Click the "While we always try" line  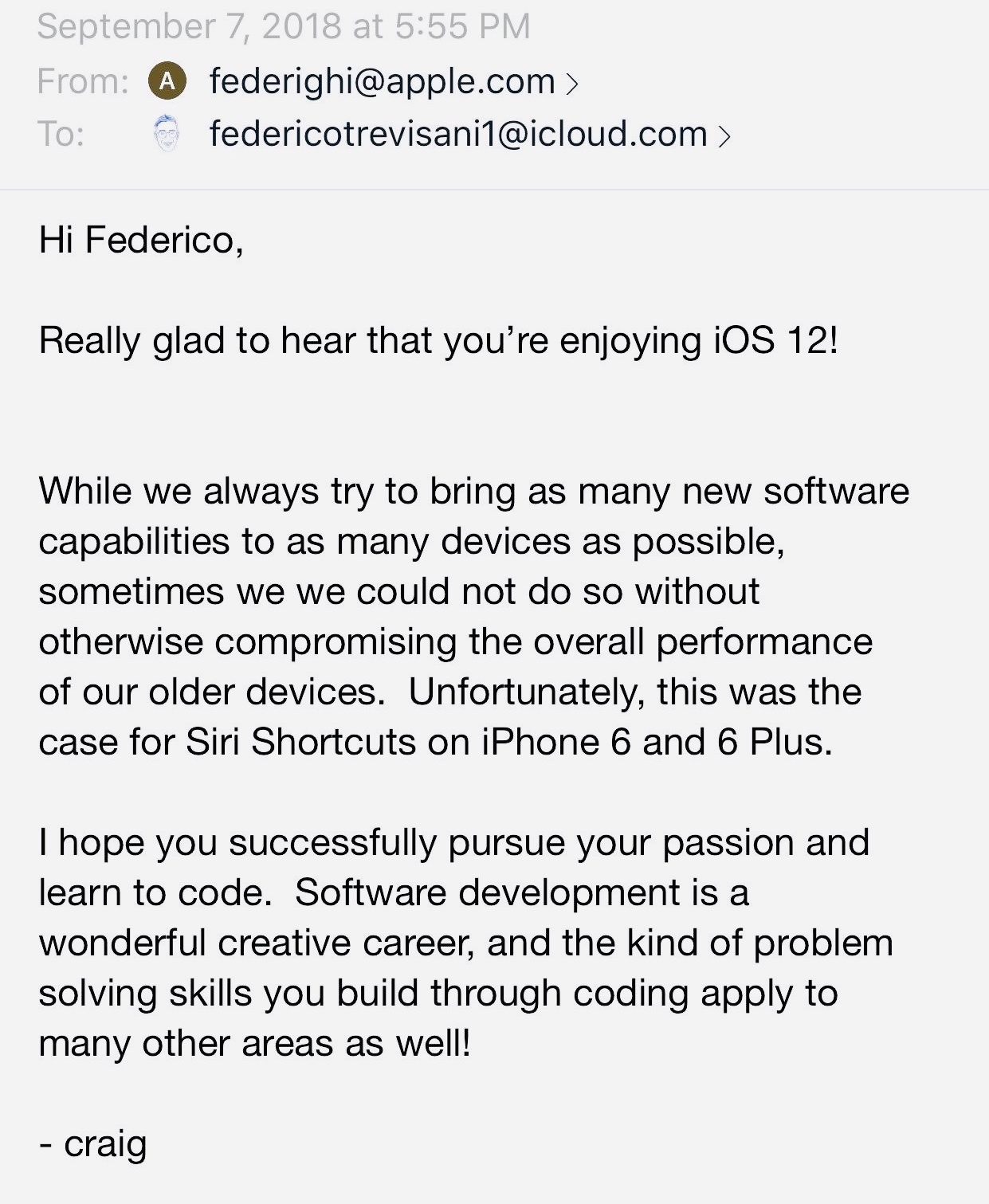point(473,491)
